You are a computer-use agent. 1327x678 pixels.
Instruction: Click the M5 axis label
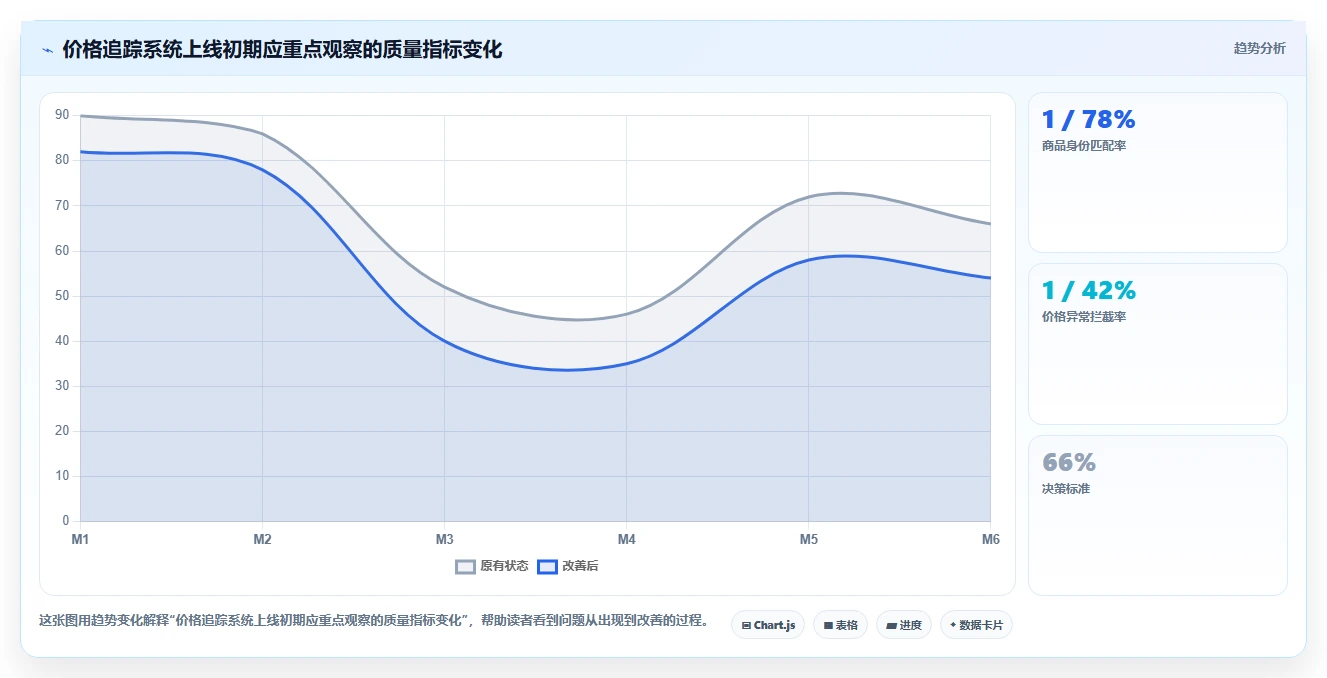tap(808, 539)
